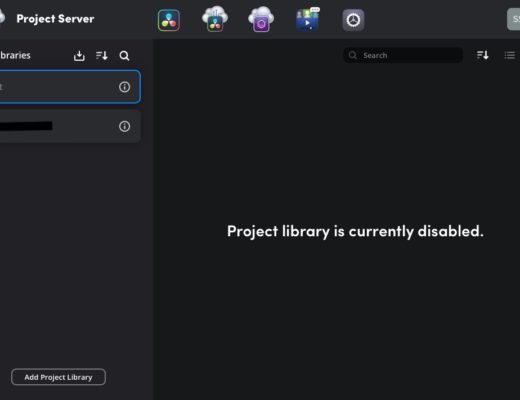Sort projects in the main panel
520x400 pixels.
(483, 55)
